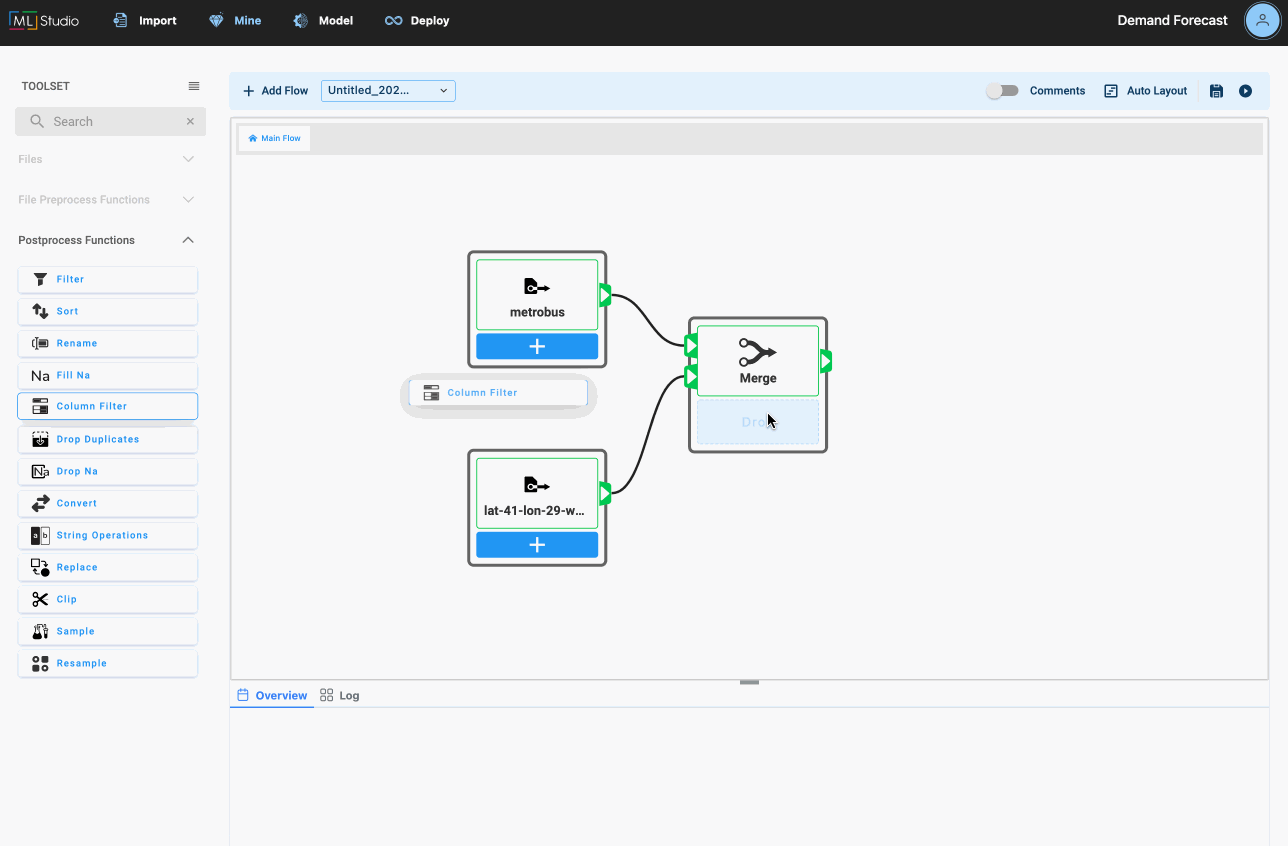
Task: Click the lat-41-lon-29 node output port
Action: click(605, 493)
